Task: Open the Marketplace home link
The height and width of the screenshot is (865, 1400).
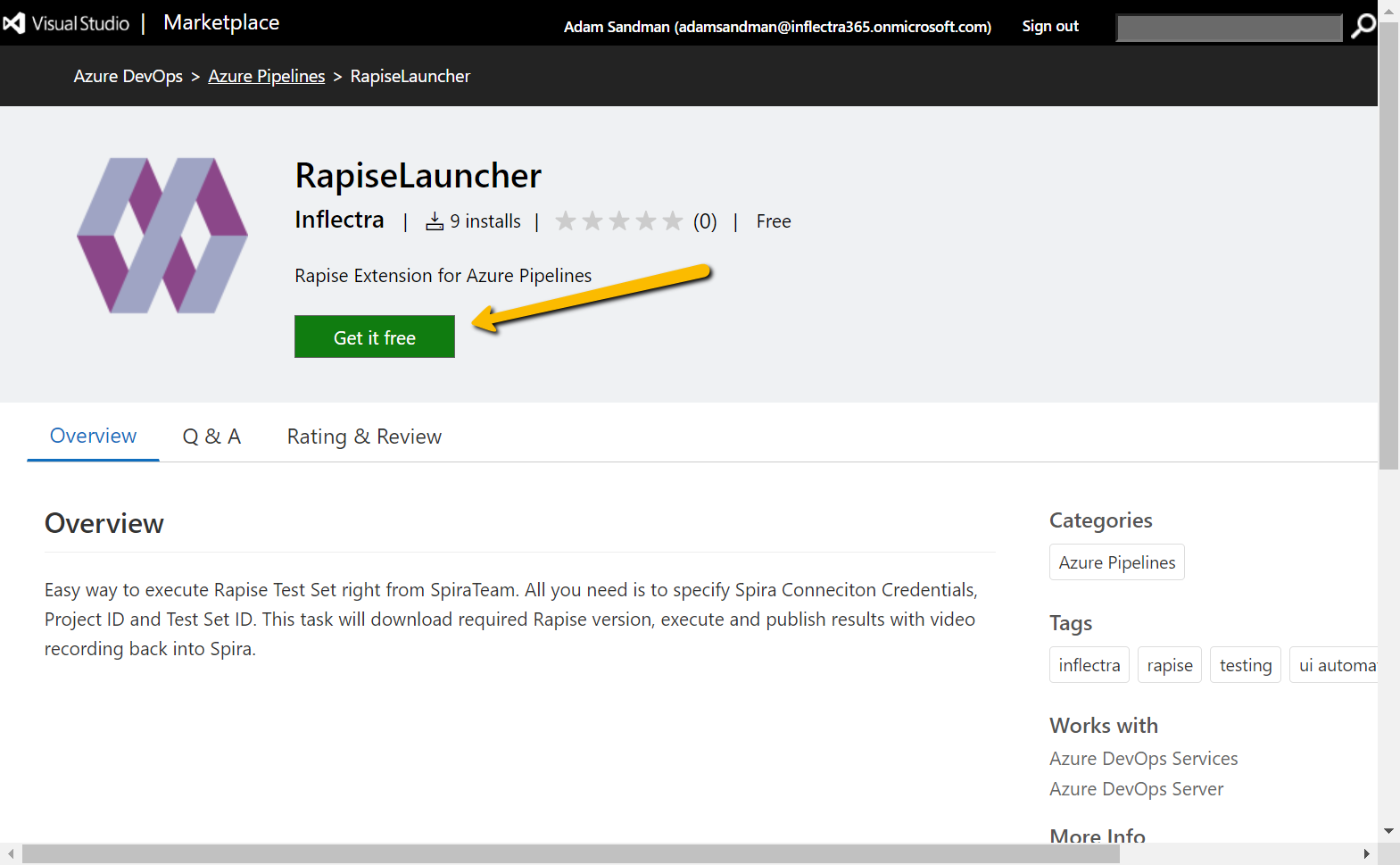Action: [221, 22]
